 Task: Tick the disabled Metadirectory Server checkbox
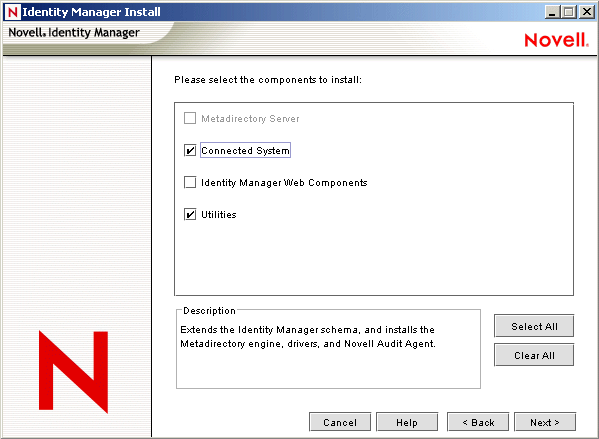[x=190, y=118]
